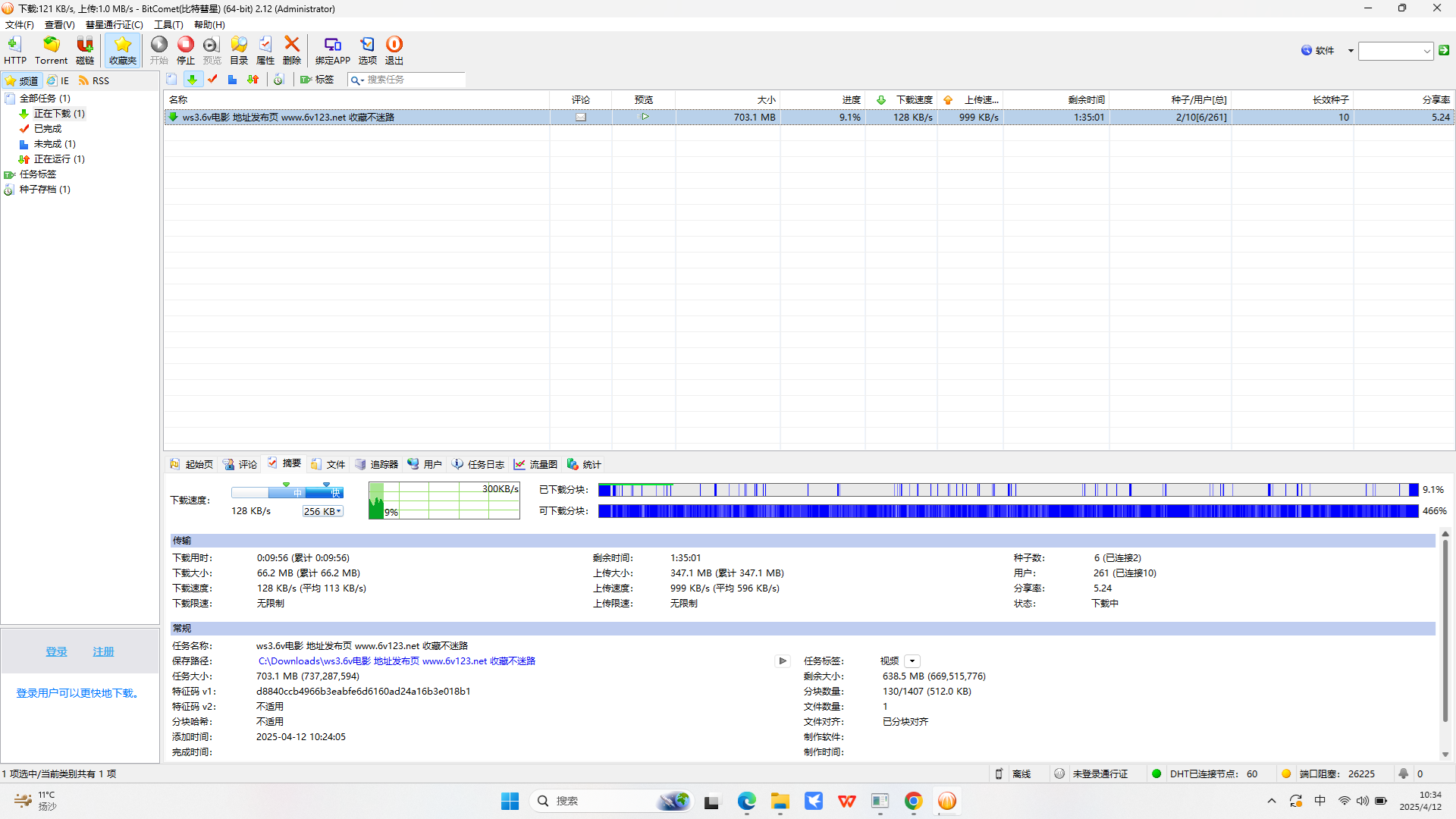Select 未完成 (1) in the task tree
This screenshot has height=819, width=1456.
pyautogui.click(x=55, y=144)
